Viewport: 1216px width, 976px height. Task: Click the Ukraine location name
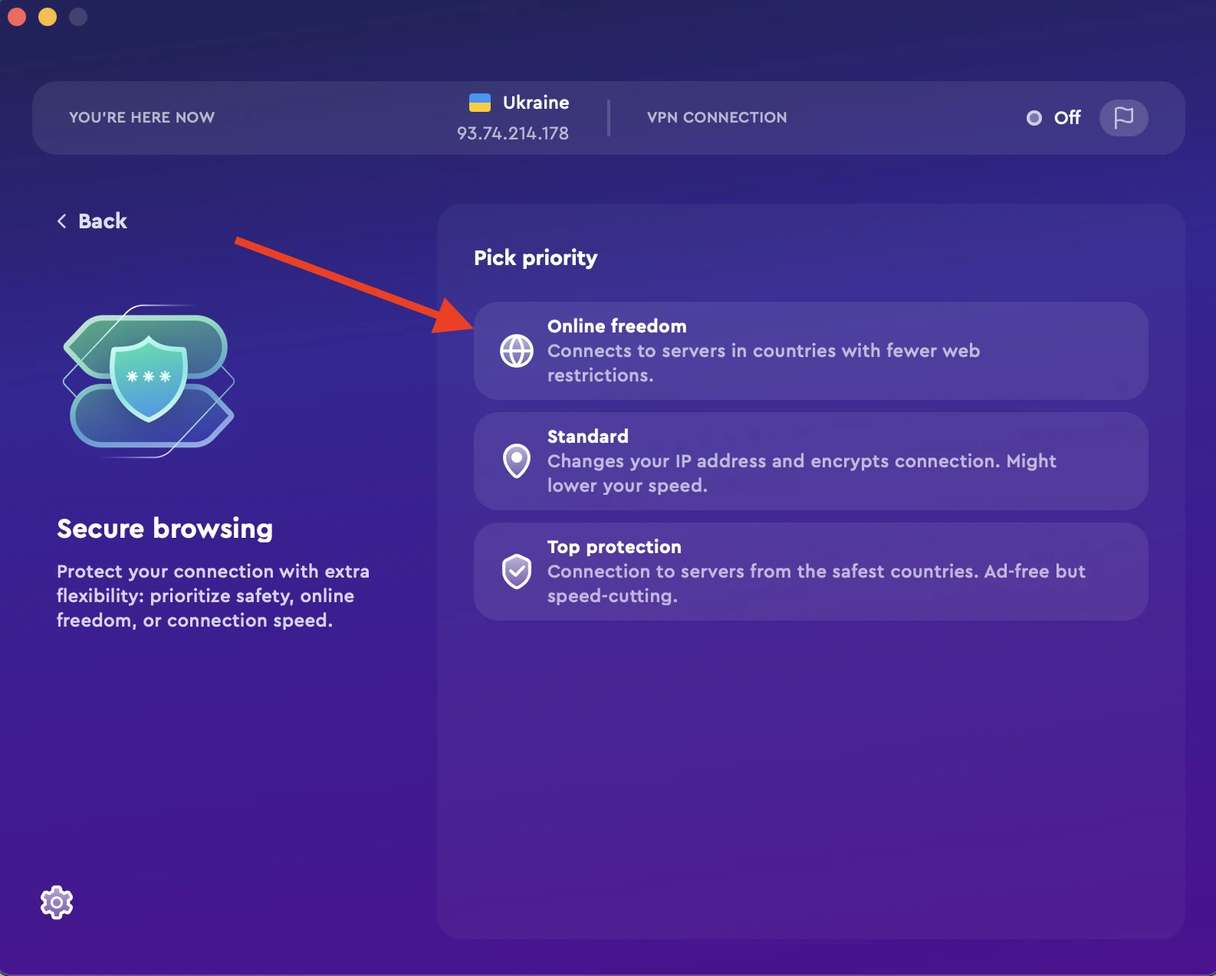(536, 102)
